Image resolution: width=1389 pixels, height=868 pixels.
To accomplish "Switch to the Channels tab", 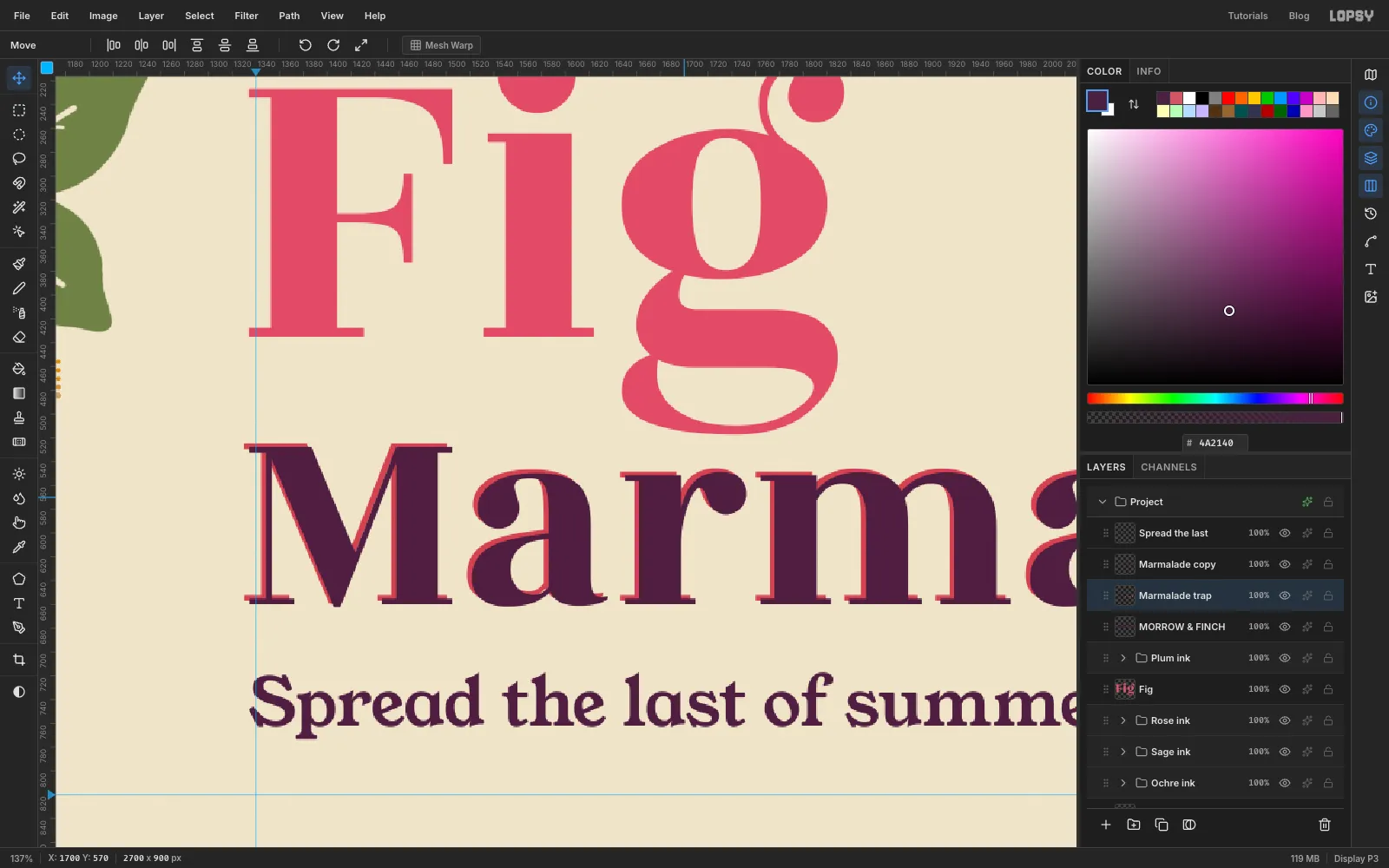I will (x=1168, y=467).
